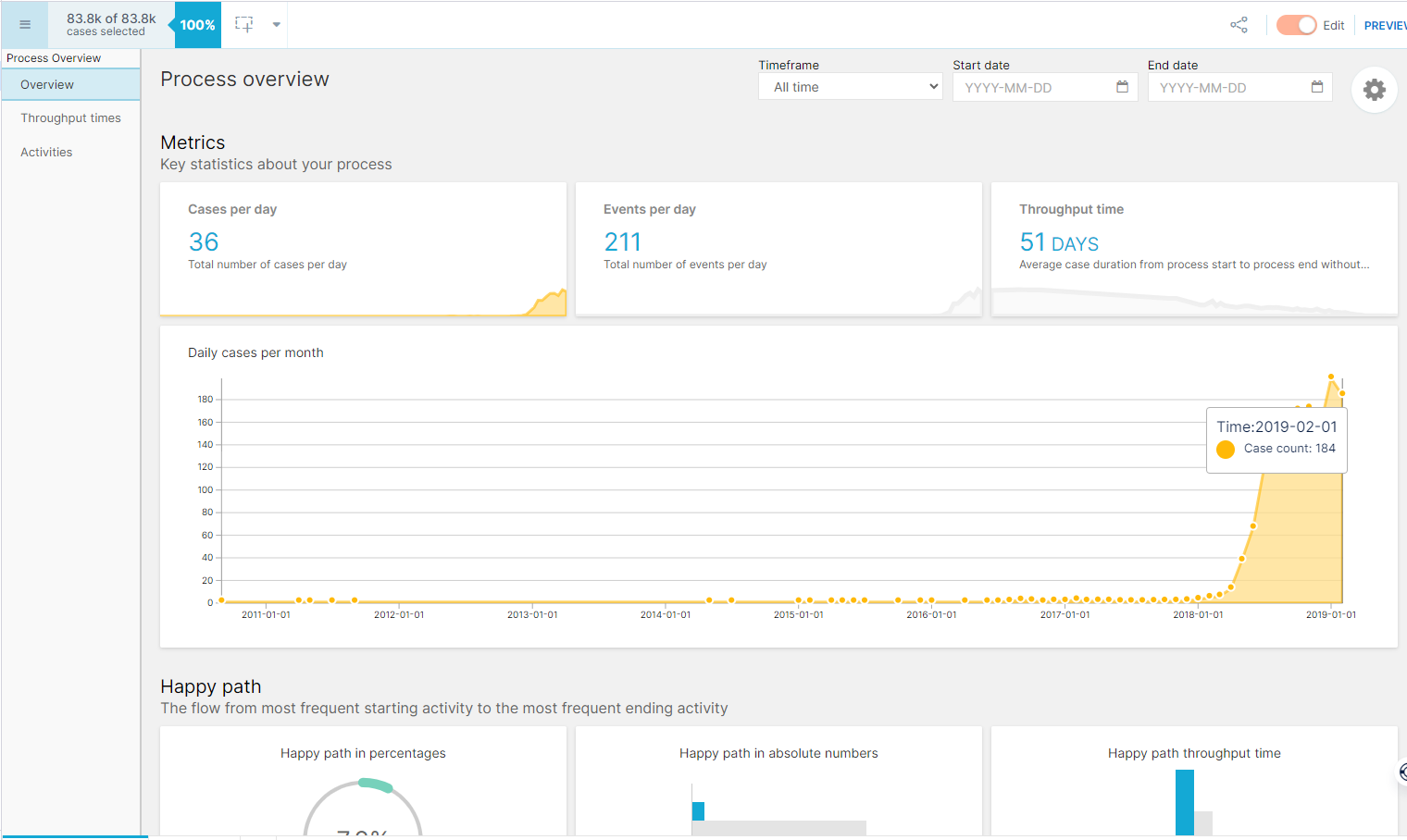The width and height of the screenshot is (1407, 840).
Task: Open the Throughput time metric card
Action: [1194, 249]
